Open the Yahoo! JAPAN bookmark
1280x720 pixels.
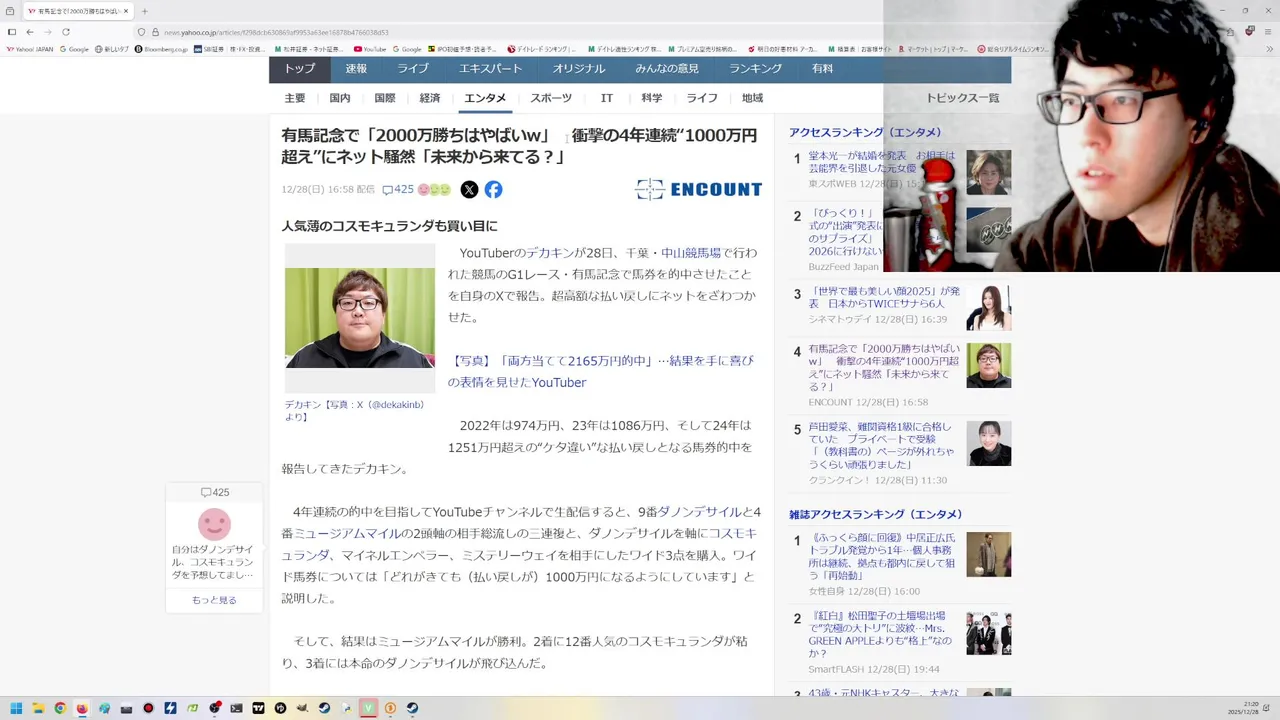tap(30, 49)
